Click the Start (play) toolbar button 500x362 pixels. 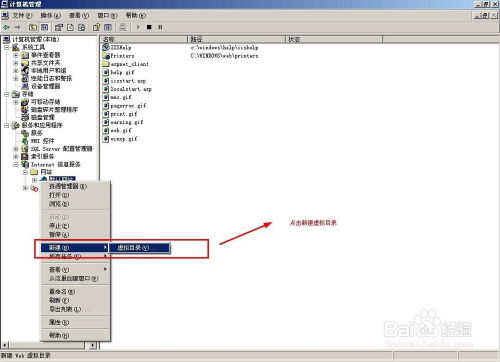(x=138, y=27)
